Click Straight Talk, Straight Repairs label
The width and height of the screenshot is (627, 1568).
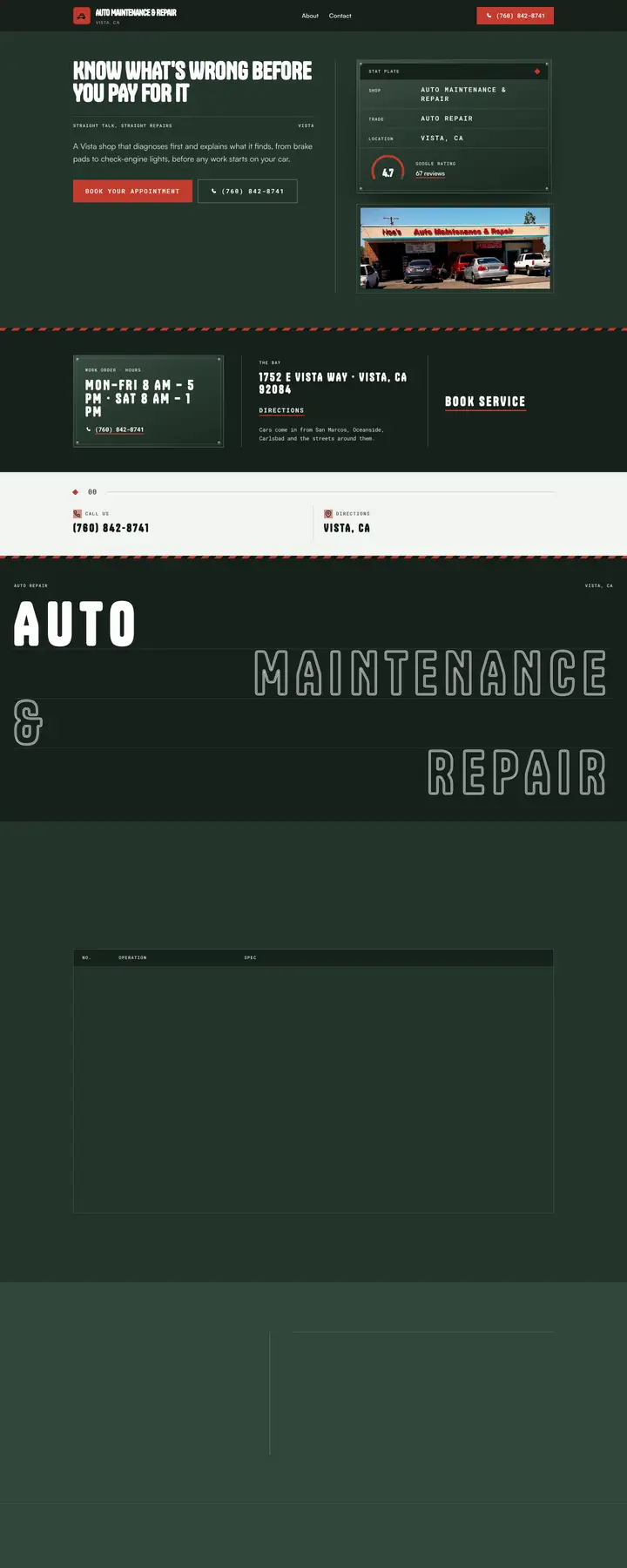[123, 125]
